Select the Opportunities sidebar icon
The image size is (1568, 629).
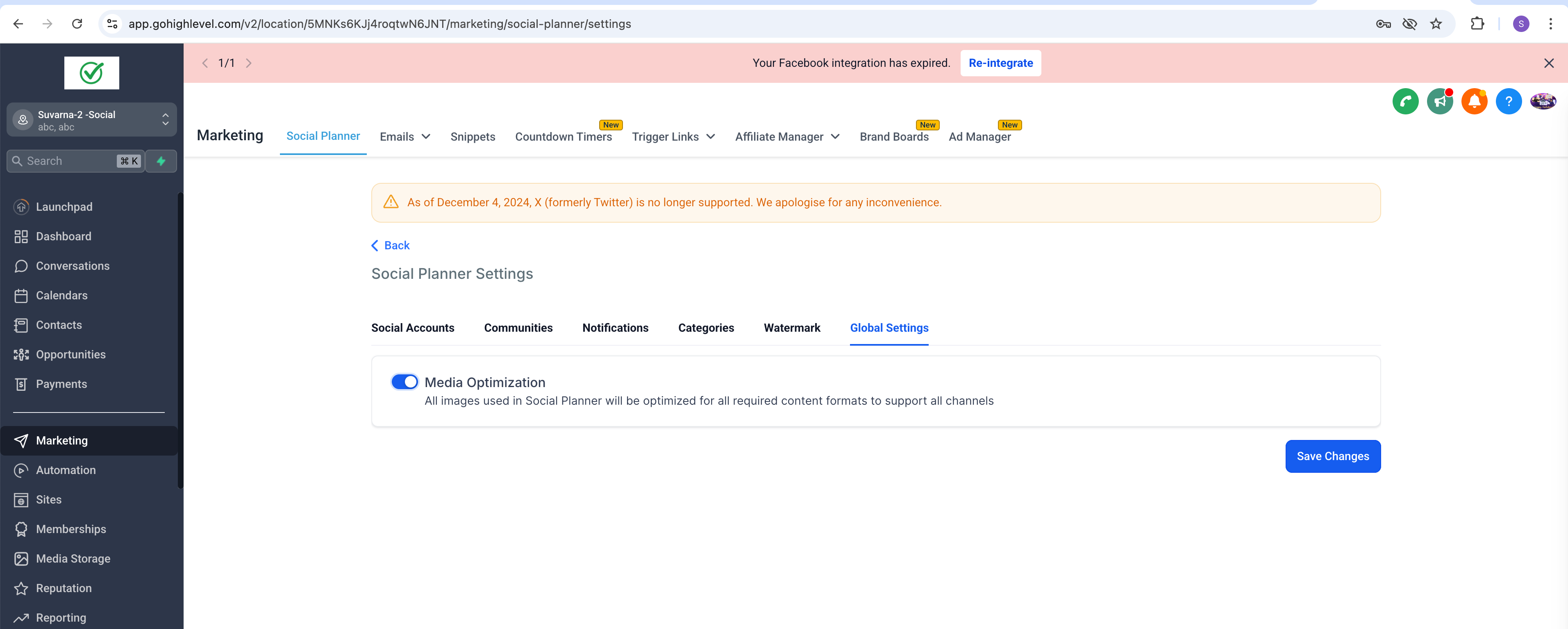coord(21,354)
